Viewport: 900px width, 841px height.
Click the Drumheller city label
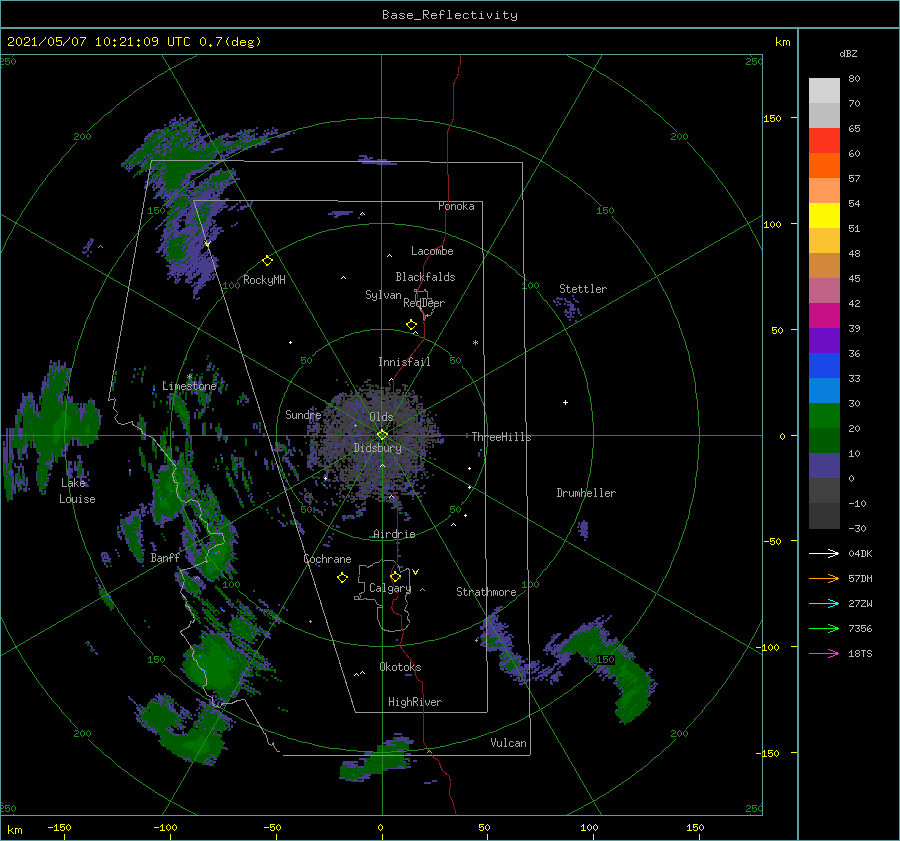click(586, 493)
